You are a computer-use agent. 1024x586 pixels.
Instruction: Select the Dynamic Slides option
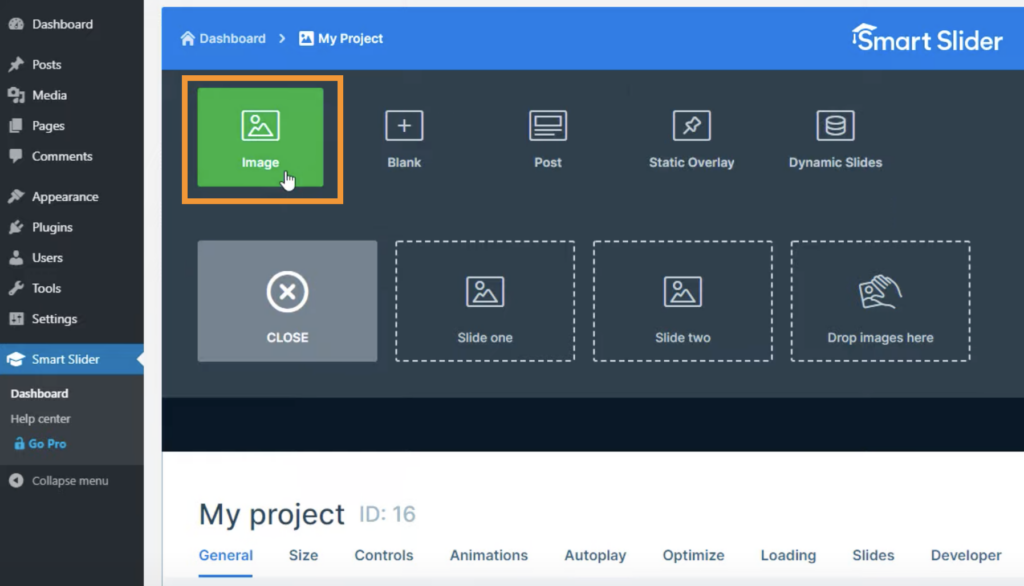[835, 139]
